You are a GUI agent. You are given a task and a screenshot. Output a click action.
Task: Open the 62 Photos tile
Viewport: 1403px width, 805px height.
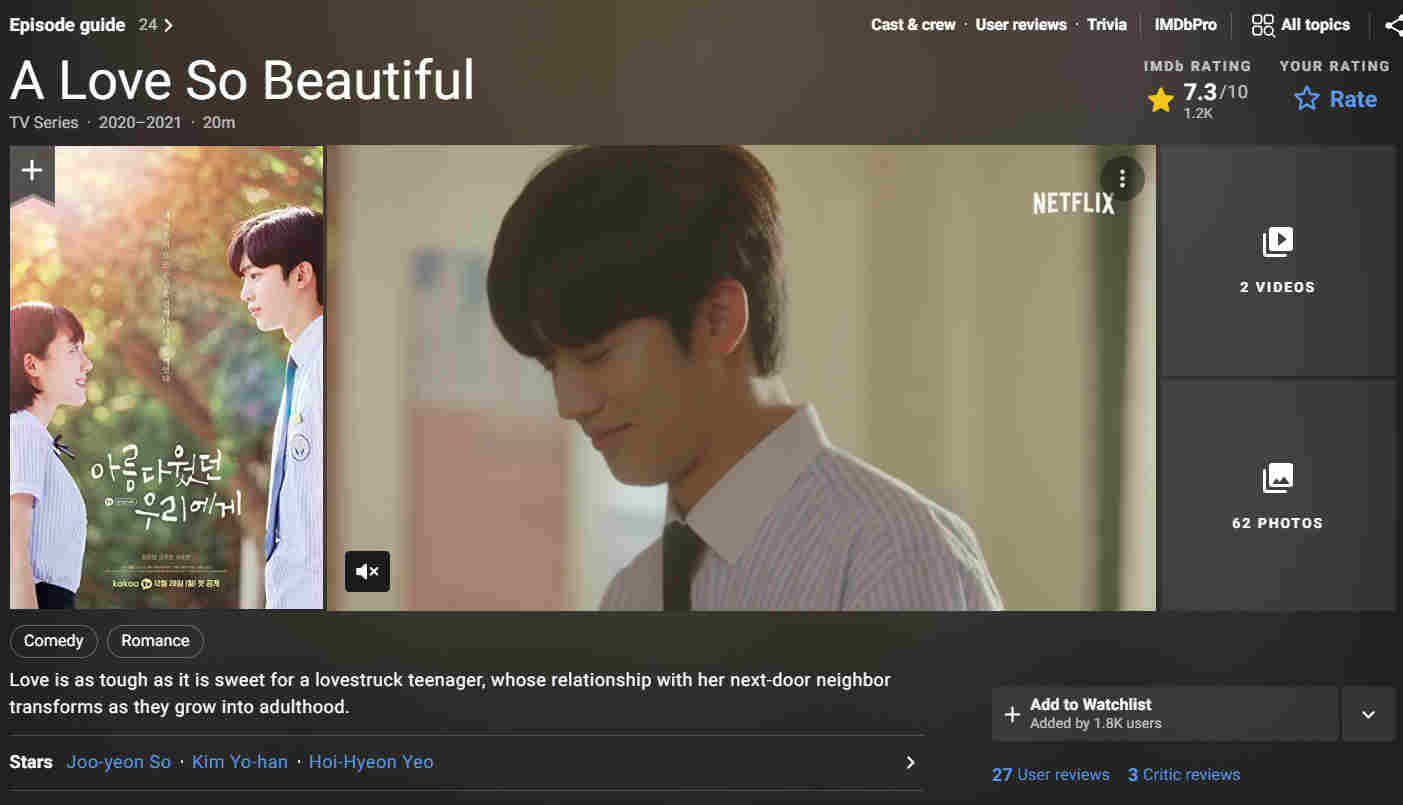pos(1277,495)
